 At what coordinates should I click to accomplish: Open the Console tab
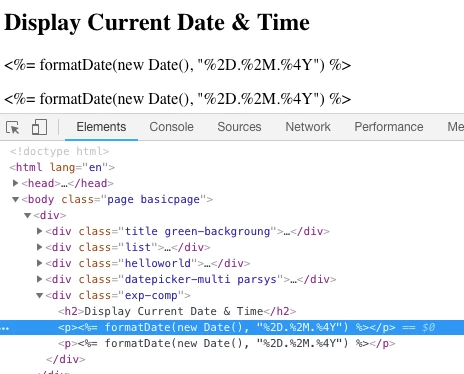(x=171, y=127)
